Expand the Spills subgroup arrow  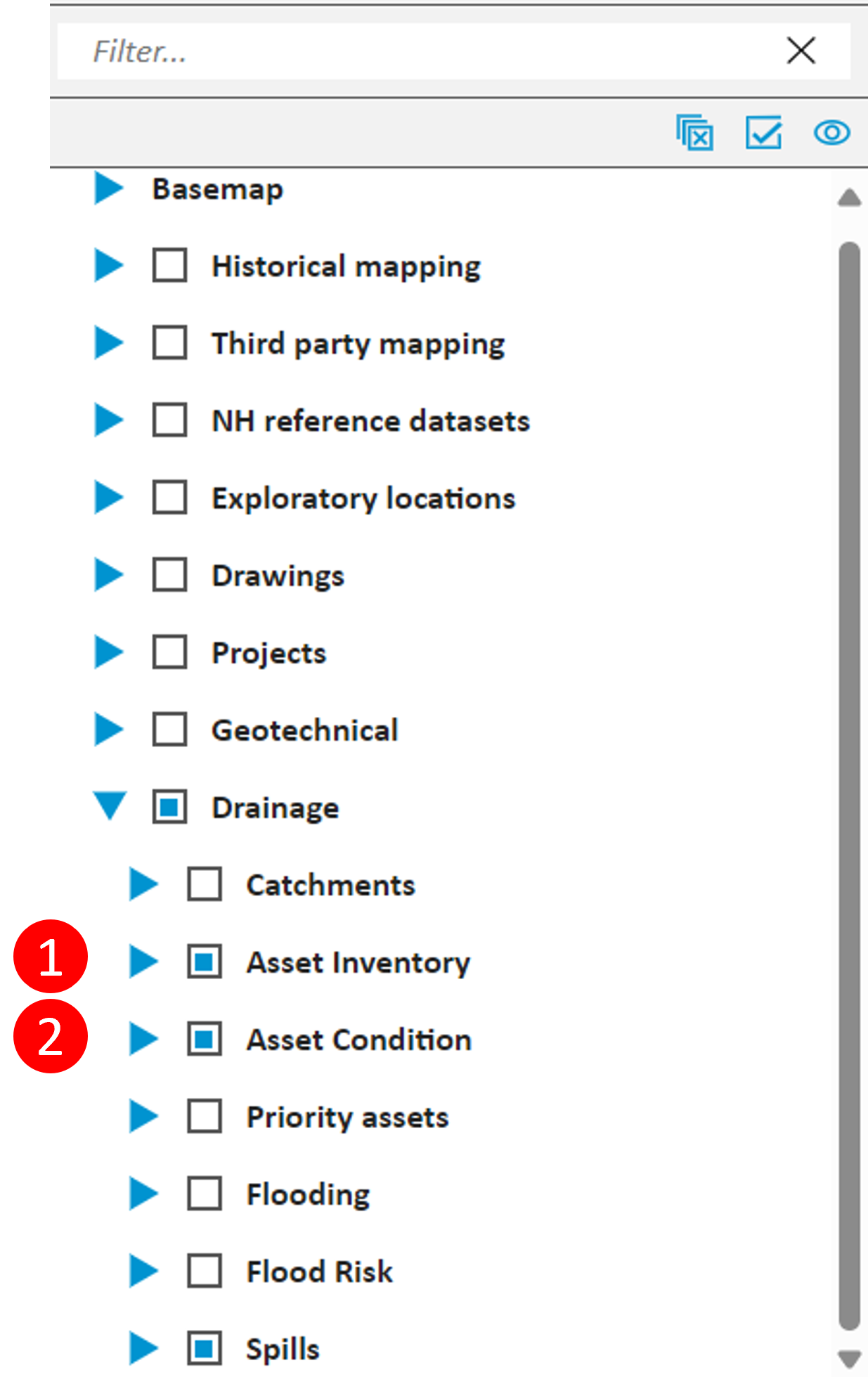[x=143, y=1347]
